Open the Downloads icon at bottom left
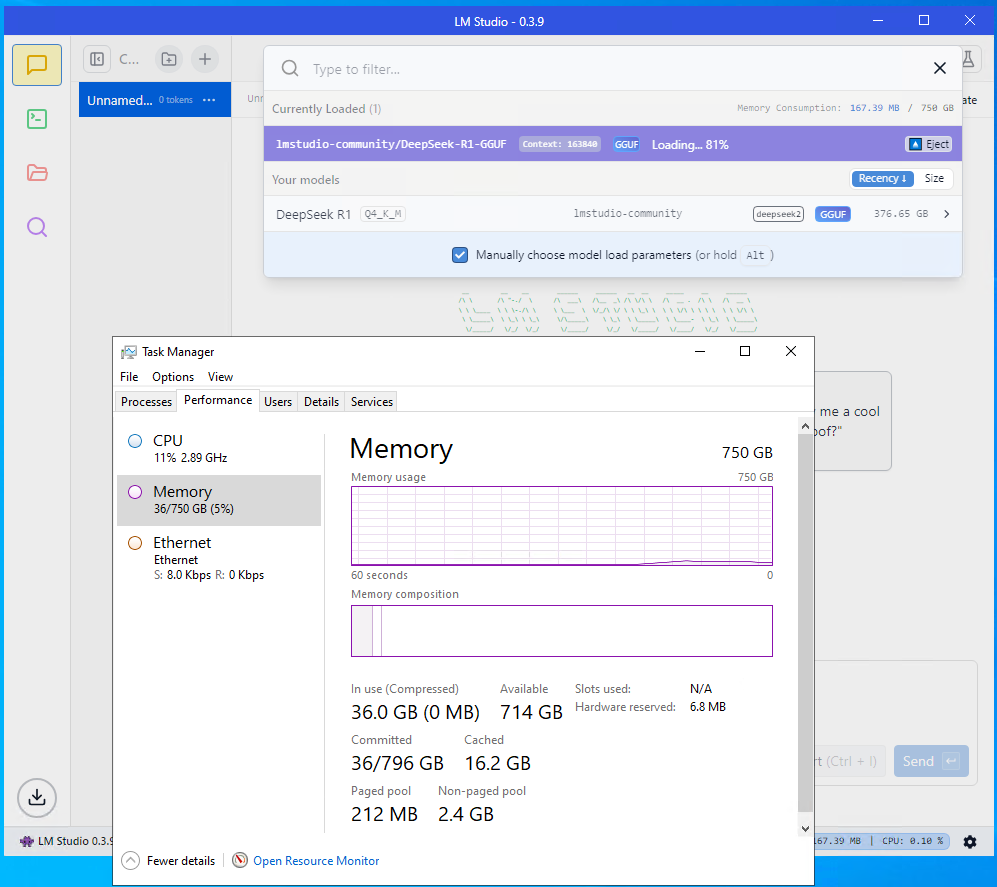The width and height of the screenshot is (997, 887). point(37,797)
